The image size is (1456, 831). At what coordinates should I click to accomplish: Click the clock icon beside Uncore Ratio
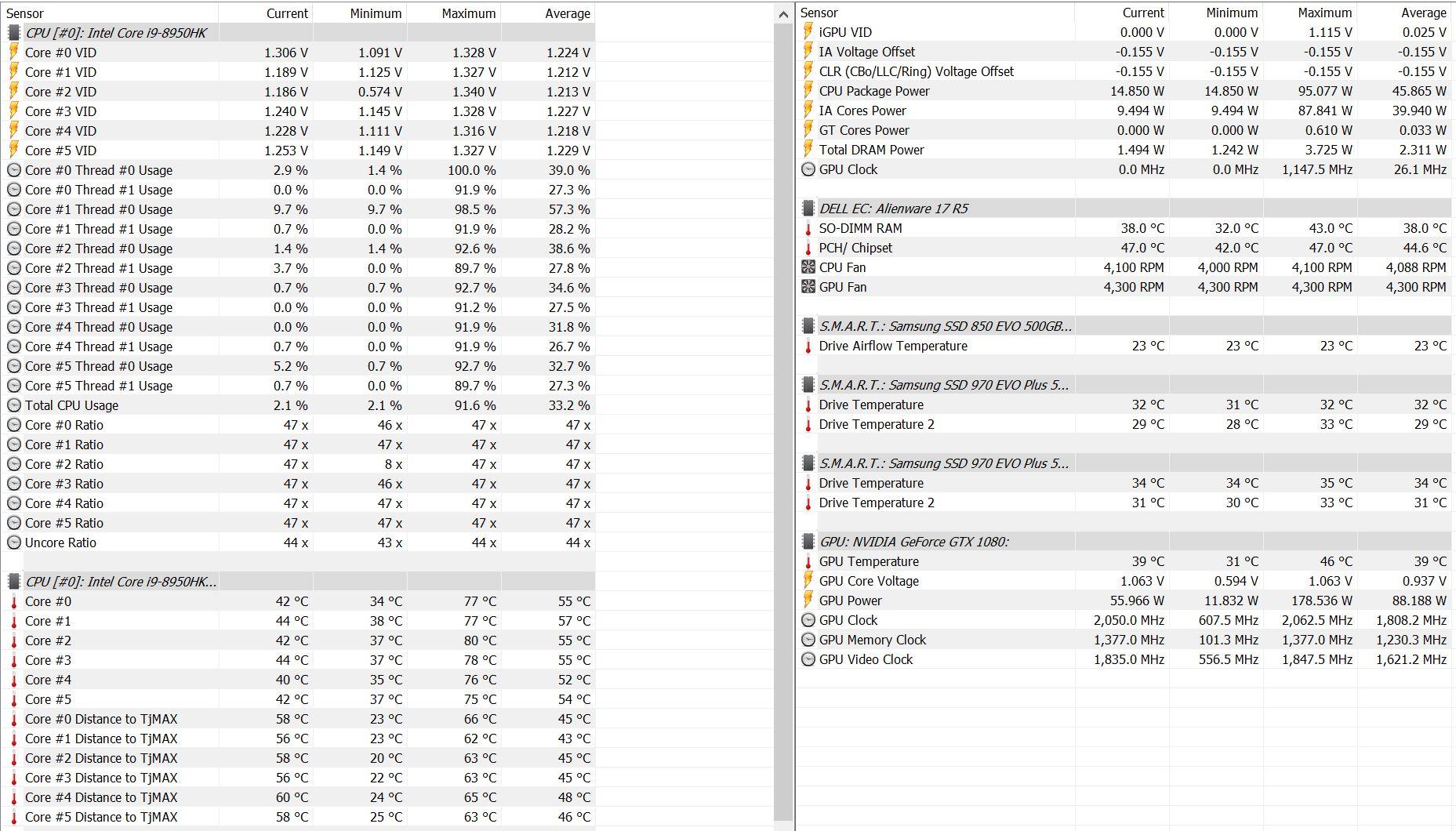point(14,543)
